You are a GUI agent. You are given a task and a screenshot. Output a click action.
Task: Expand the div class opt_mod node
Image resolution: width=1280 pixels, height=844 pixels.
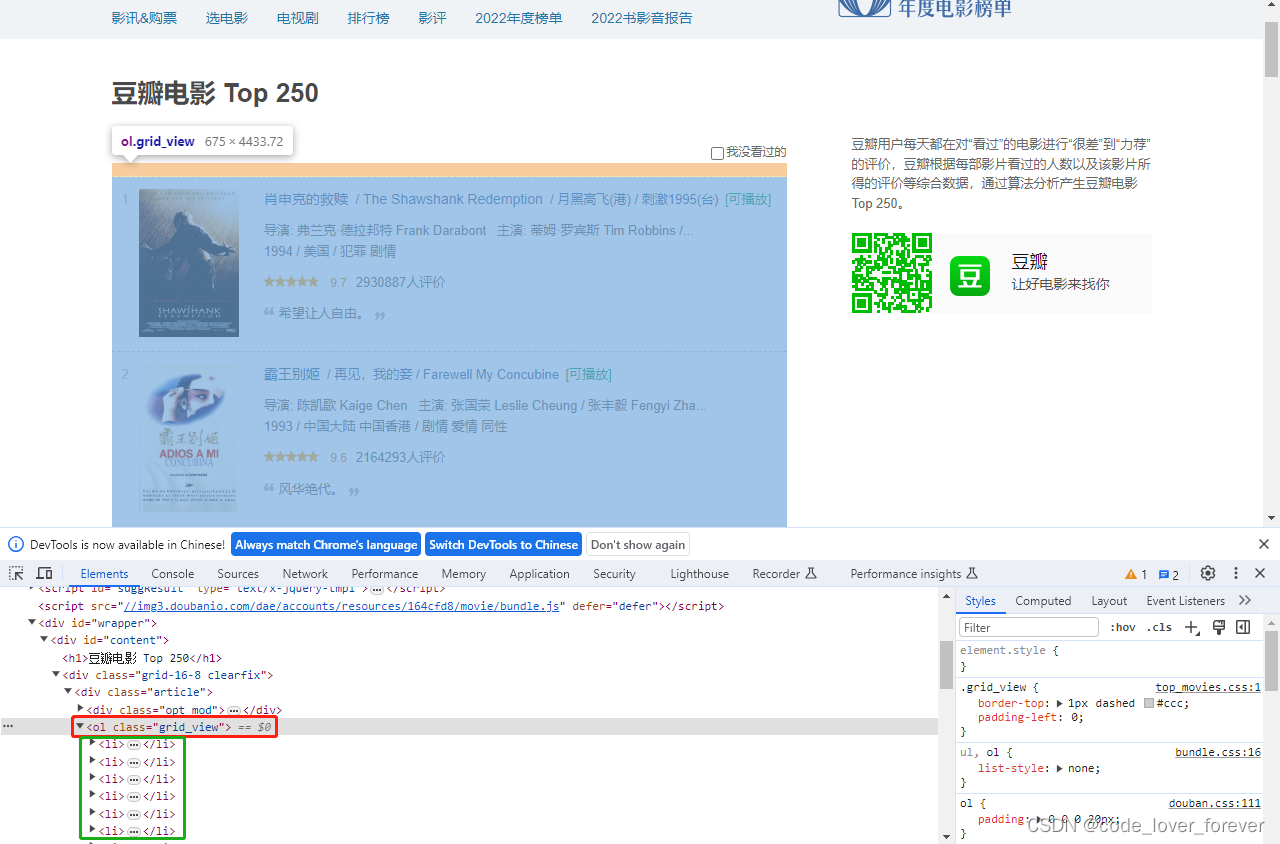[x=81, y=709]
